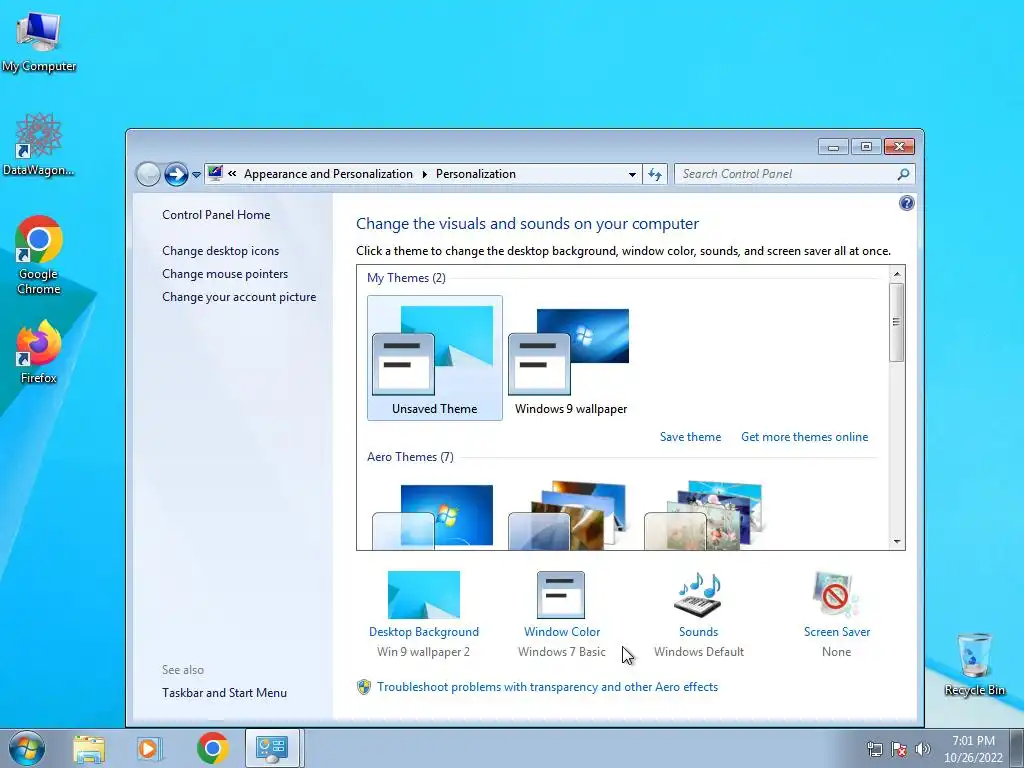The height and width of the screenshot is (768, 1024).
Task: Click the Back navigation arrow
Action: (148, 174)
